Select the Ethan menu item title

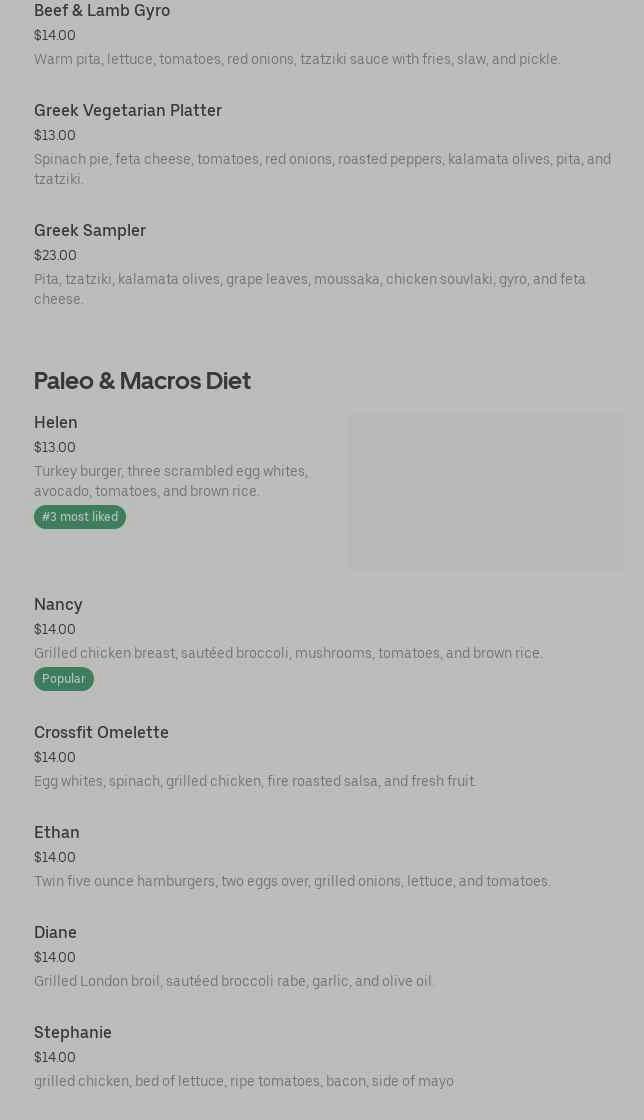[x=57, y=832]
